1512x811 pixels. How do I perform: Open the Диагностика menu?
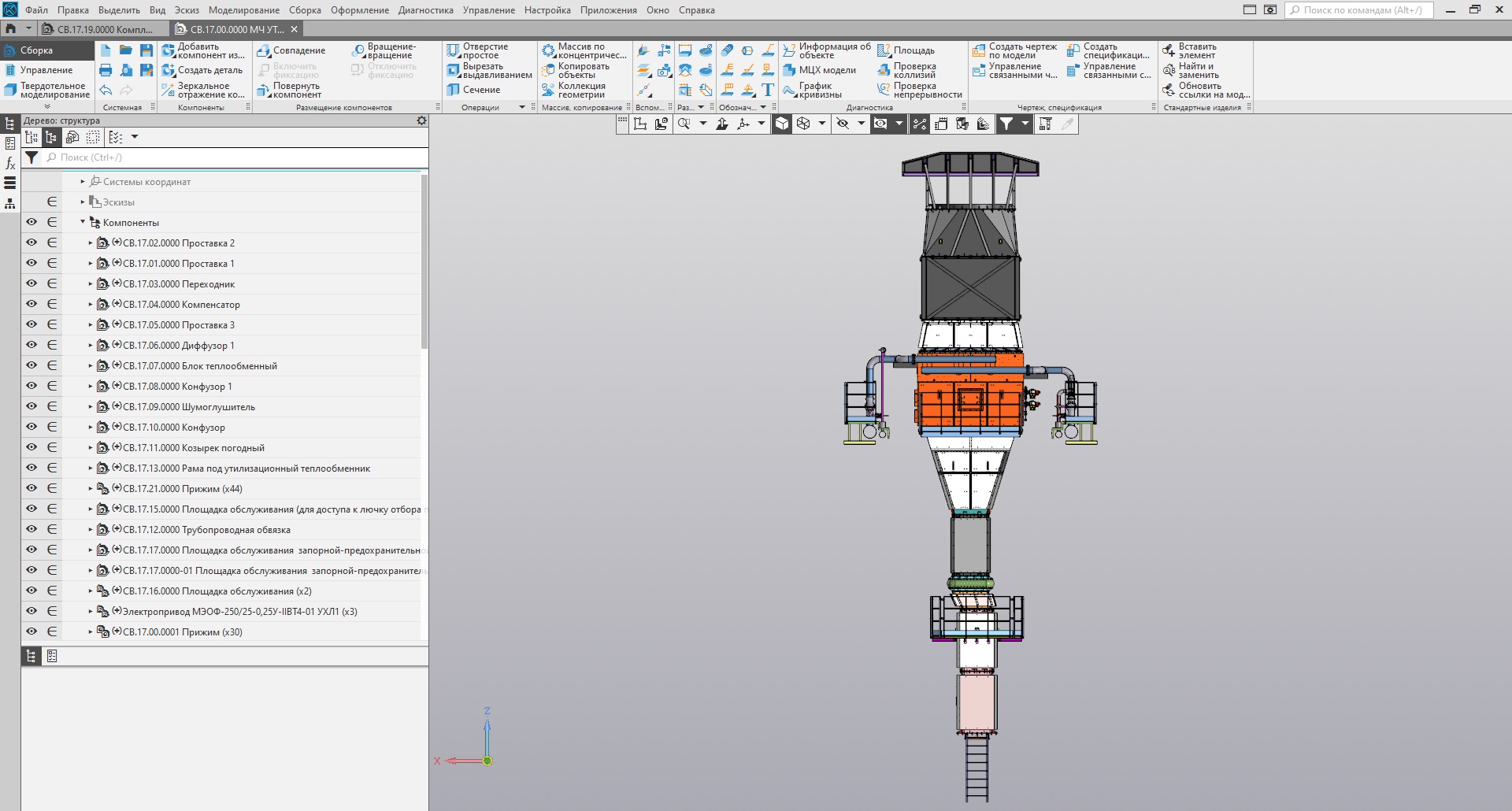pyautogui.click(x=425, y=10)
